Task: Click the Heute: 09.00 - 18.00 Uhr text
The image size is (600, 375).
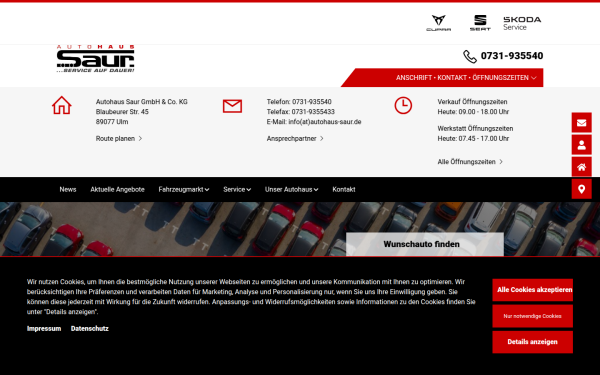Action: [473, 112]
